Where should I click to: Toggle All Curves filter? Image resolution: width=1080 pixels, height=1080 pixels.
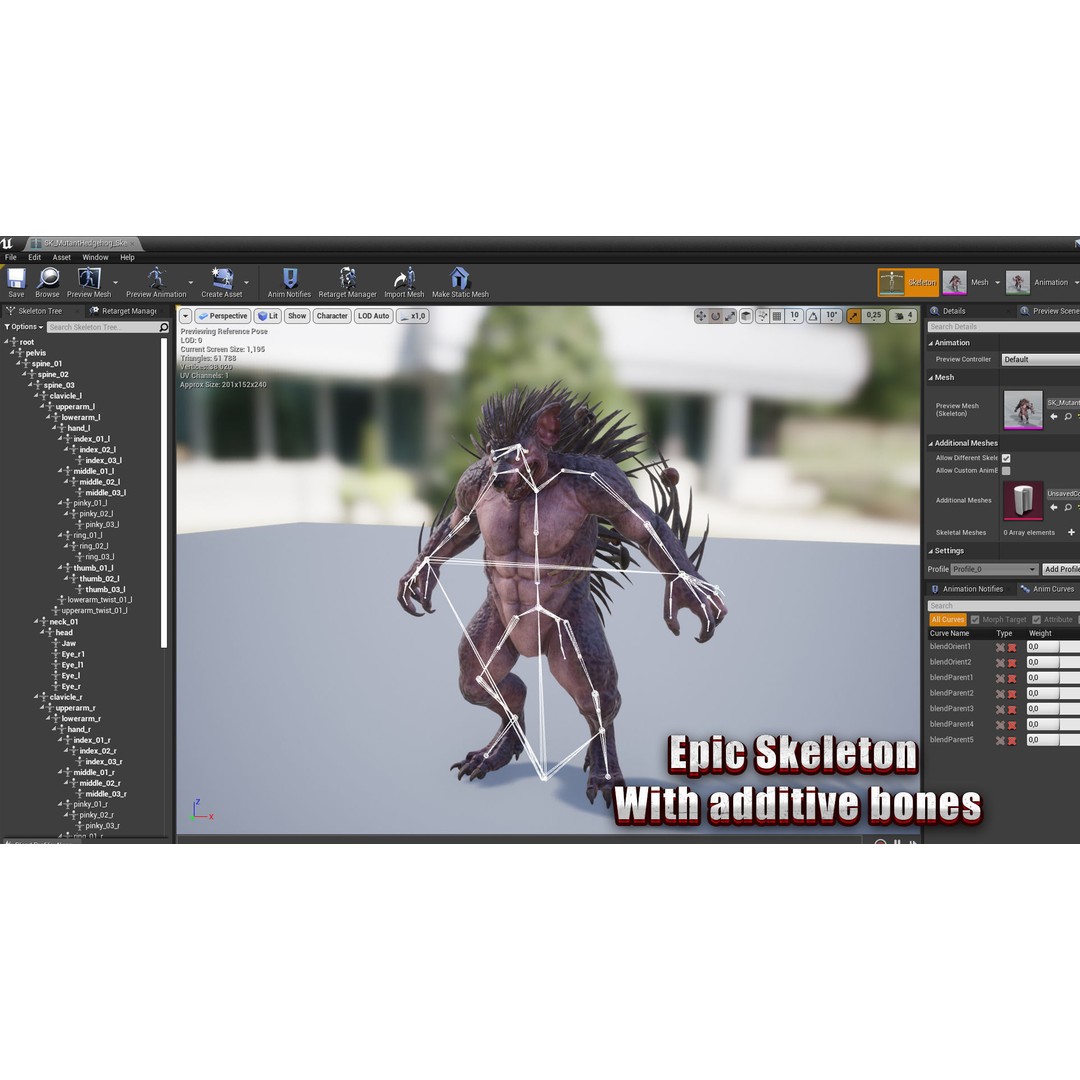tap(948, 620)
